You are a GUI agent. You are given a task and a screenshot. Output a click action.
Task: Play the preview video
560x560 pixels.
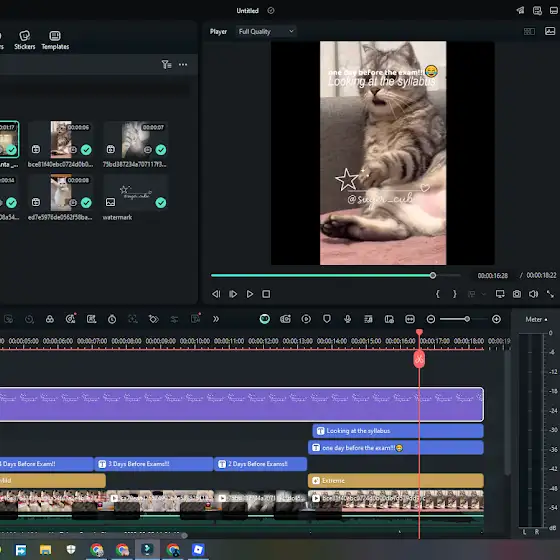click(x=250, y=294)
